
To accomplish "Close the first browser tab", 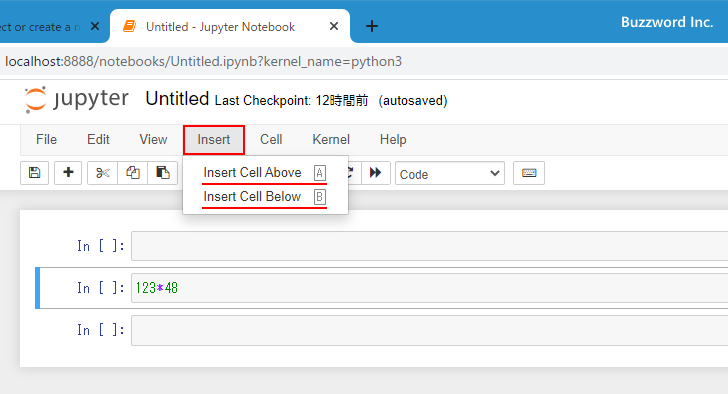I will 95,26.
